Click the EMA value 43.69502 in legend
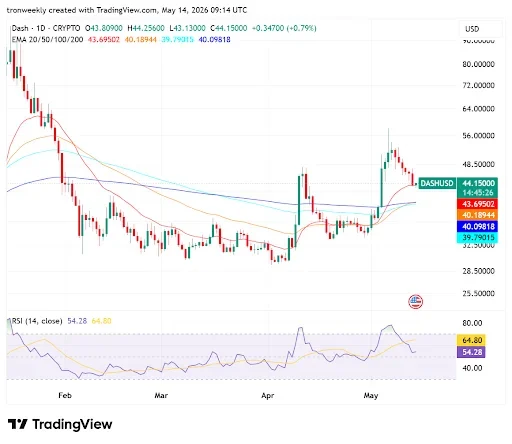512x444 pixels. [x=104, y=40]
